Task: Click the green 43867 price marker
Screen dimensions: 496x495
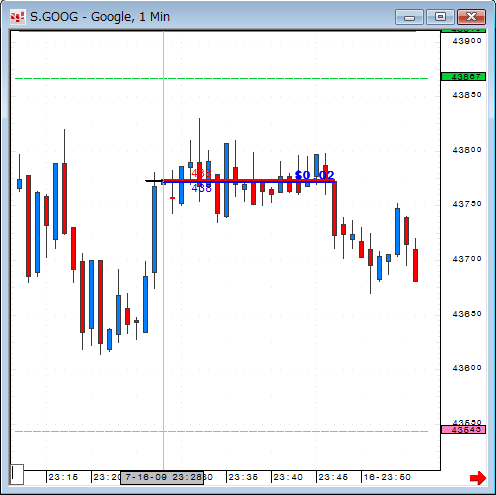Action: click(463, 77)
